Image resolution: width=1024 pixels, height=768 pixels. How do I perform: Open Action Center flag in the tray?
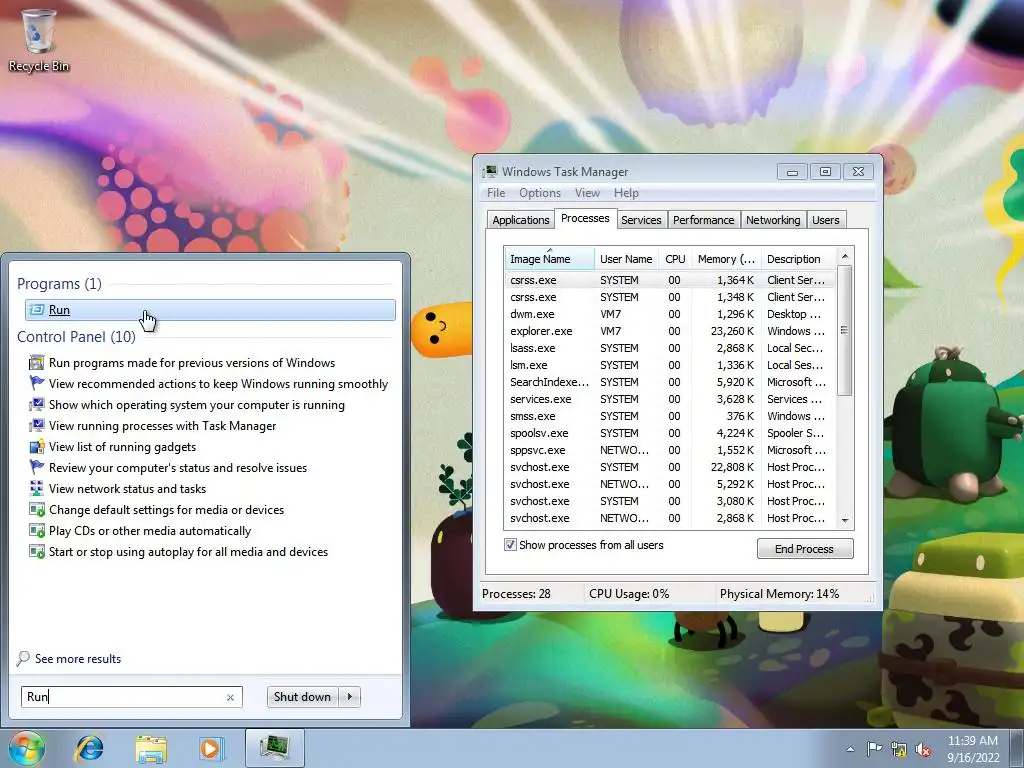click(x=874, y=749)
